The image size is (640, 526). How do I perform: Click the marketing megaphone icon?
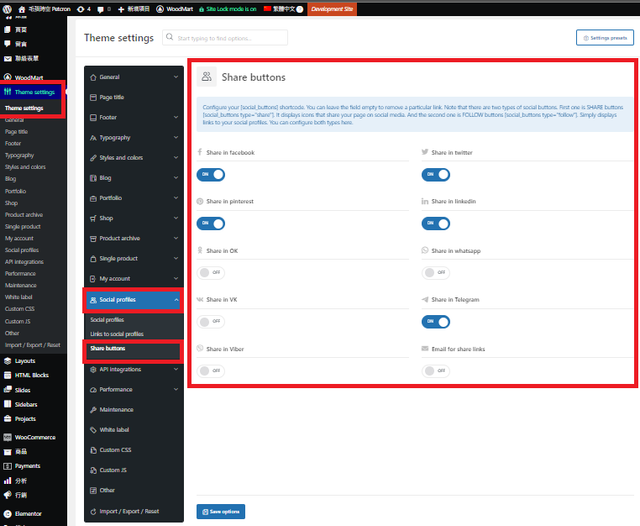[x=7, y=495]
